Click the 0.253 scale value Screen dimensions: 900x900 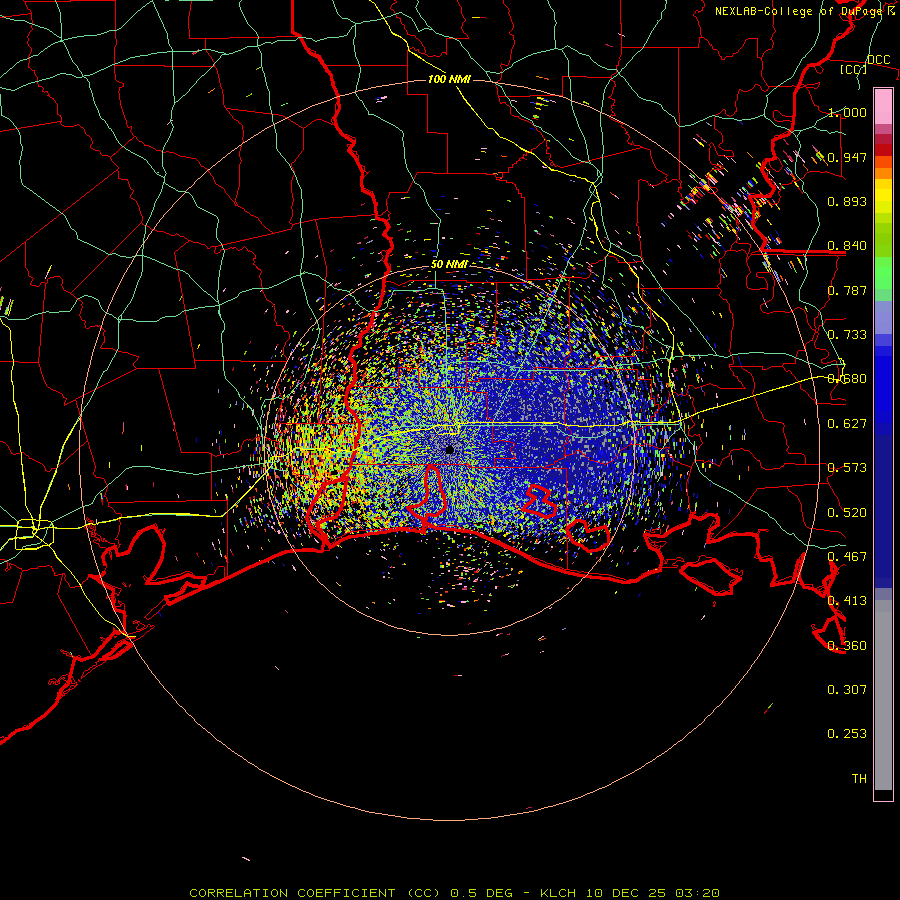(847, 734)
